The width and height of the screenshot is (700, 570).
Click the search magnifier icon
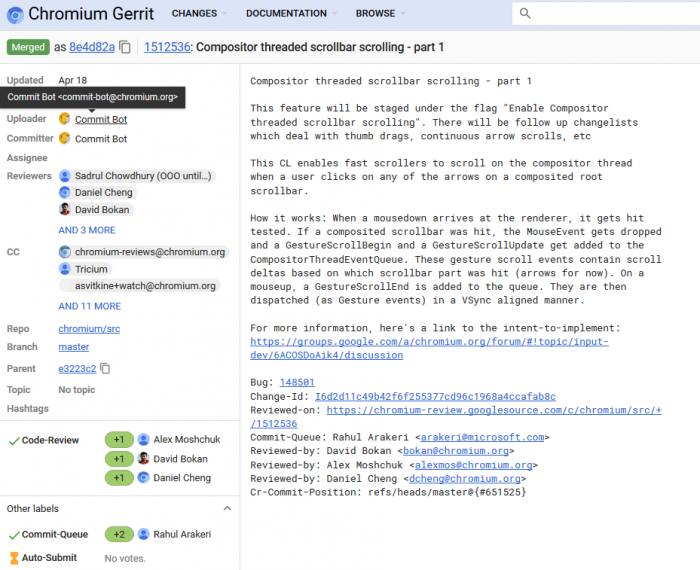click(526, 14)
